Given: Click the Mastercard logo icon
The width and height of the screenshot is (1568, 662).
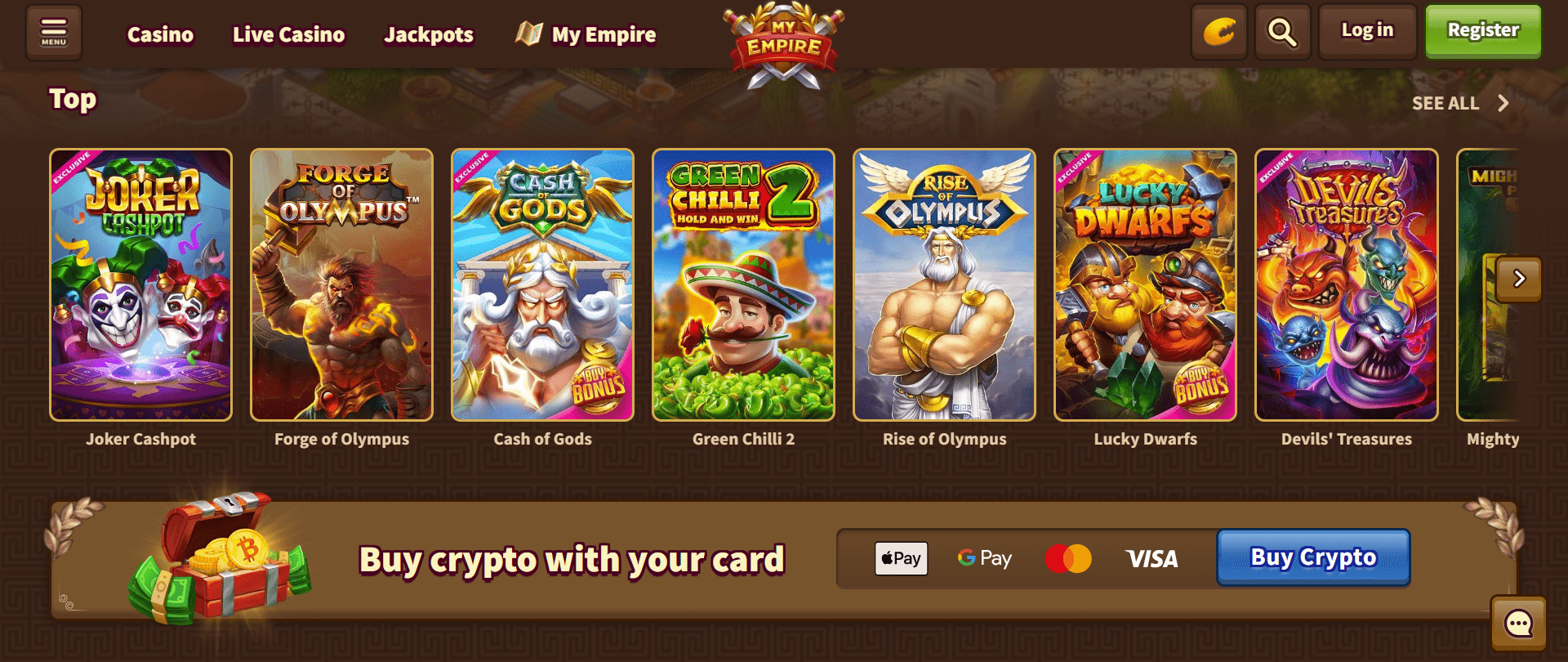Looking at the screenshot, I should 1068,559.
